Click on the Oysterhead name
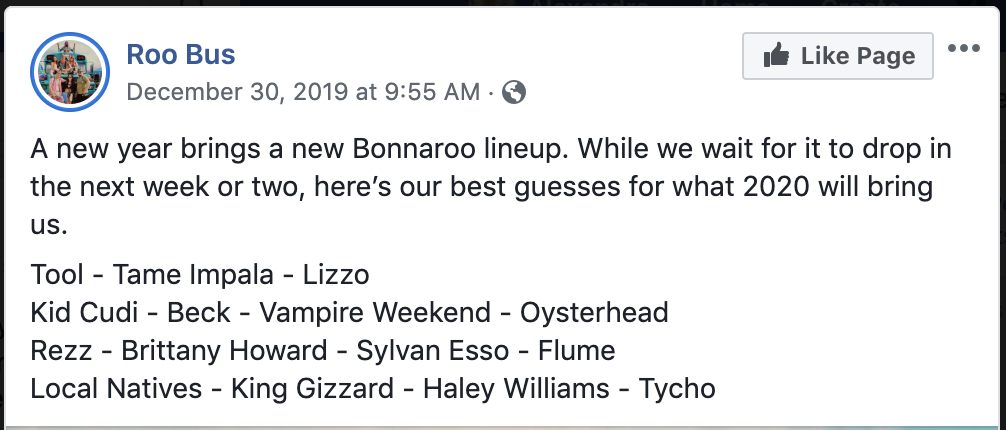This screenshot has height=430, width=1006. (x=594, y=312)
